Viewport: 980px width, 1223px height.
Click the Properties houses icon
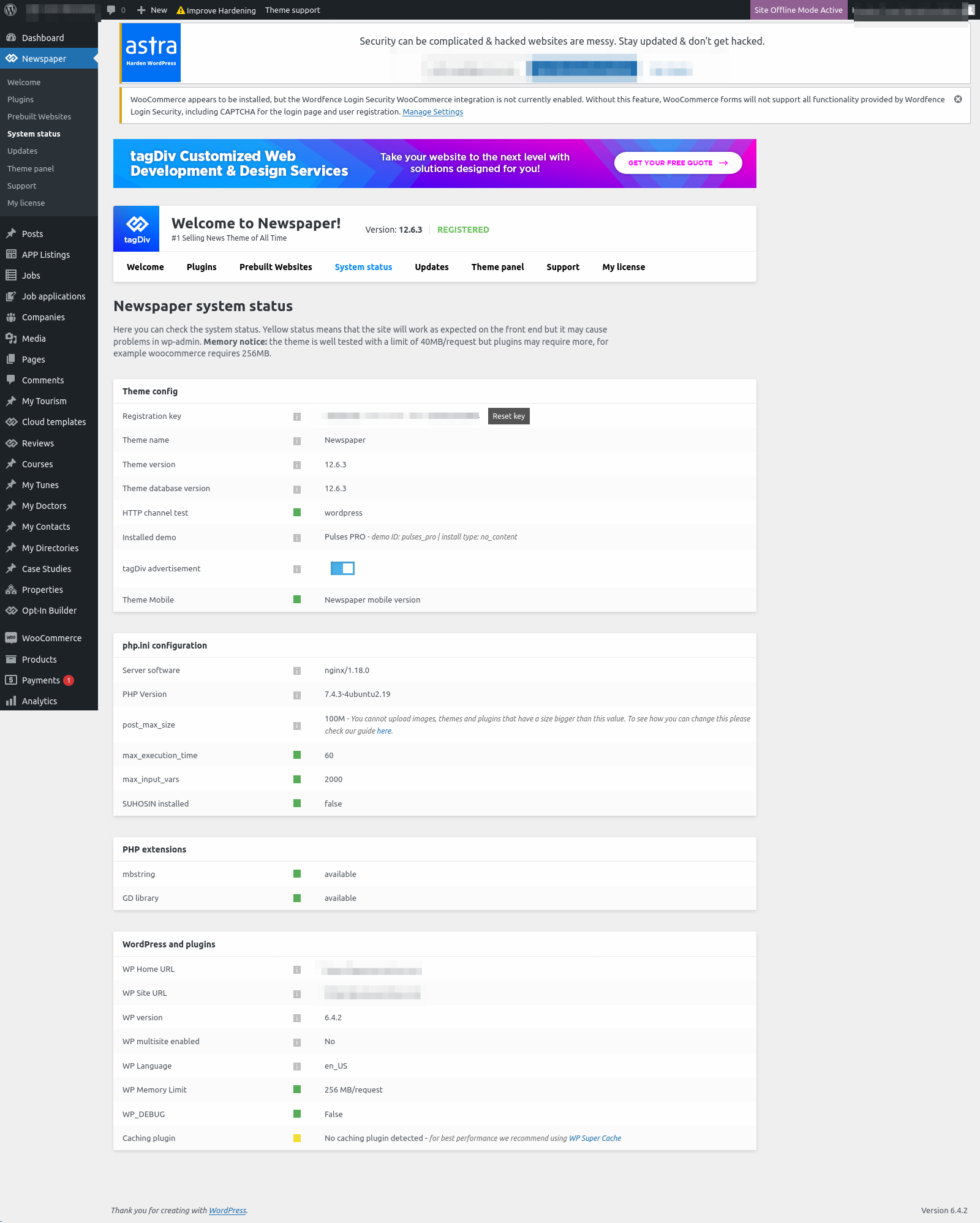click(11, 590)
